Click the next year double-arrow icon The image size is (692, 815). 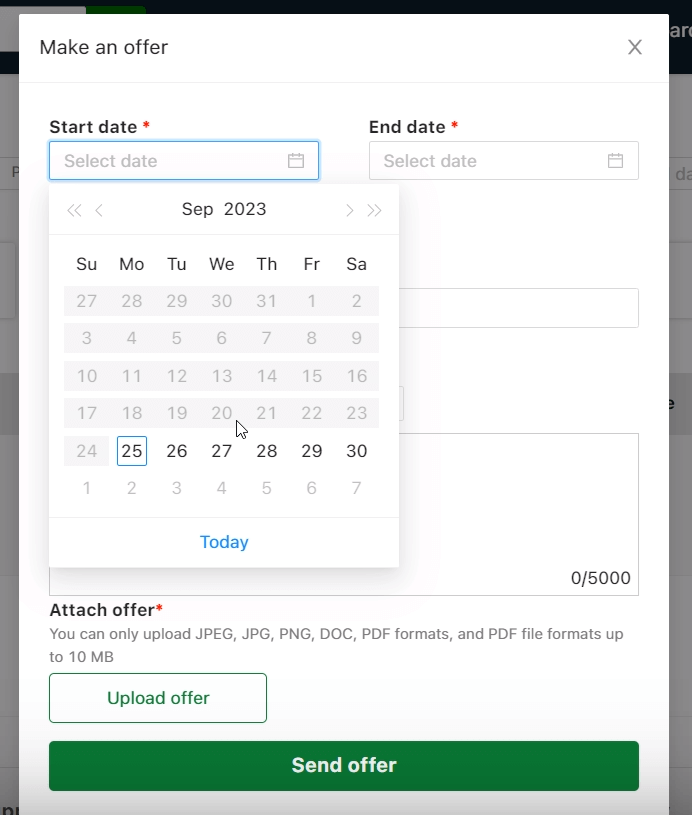[x=375, y=210]
